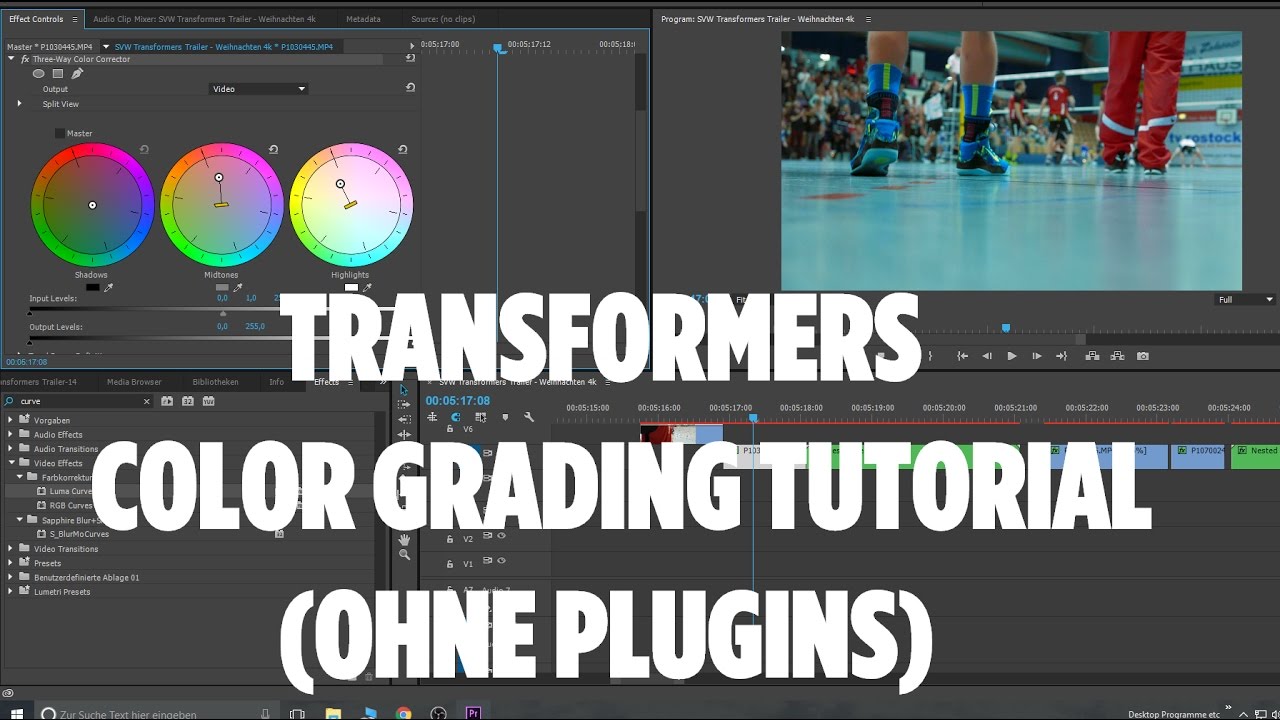Filter Effects by YUV effects badge
Viewport: 1280px width, 720px height.
pos(208,401)
